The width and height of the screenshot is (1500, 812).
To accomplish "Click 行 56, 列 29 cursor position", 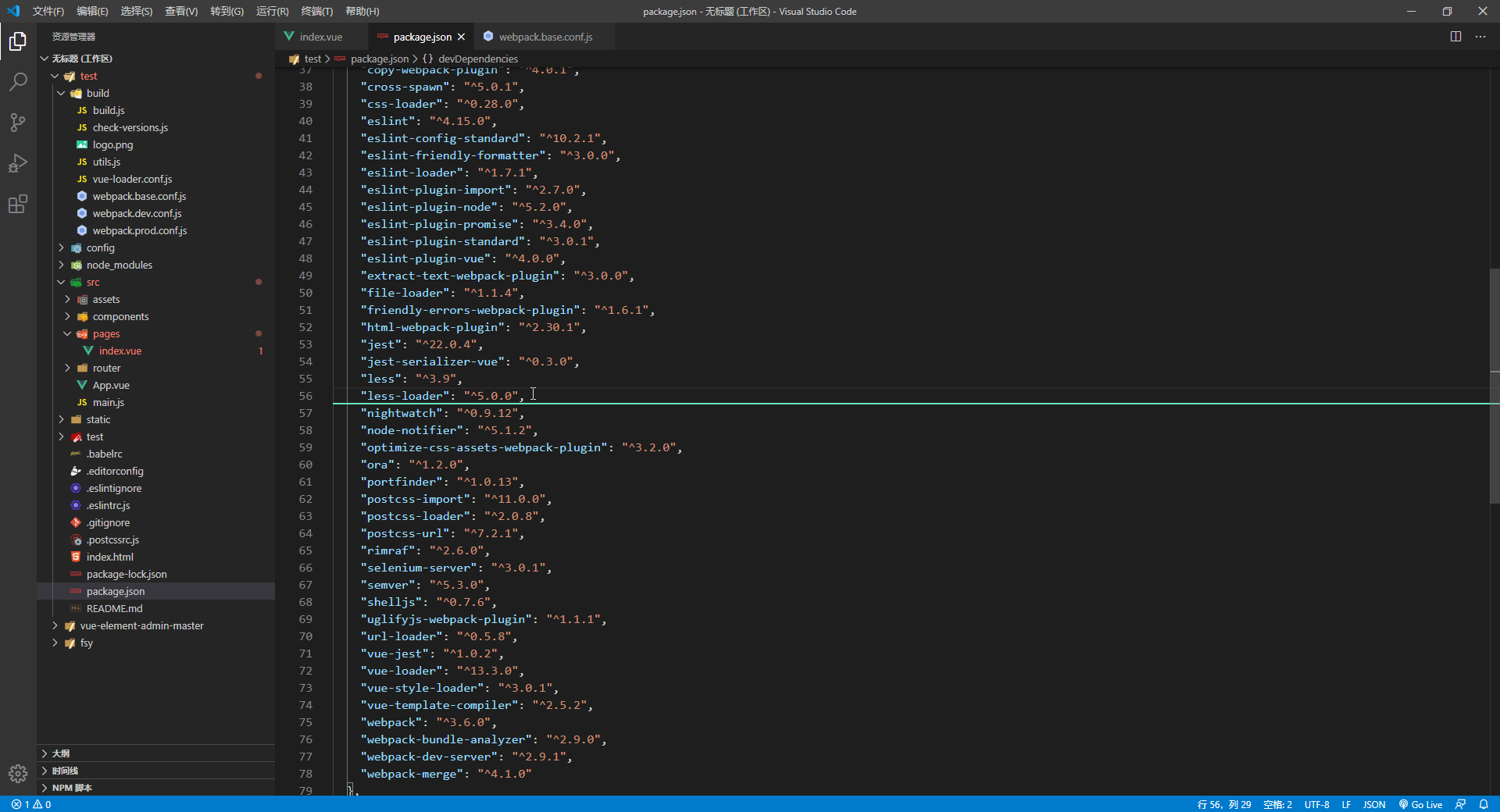I will point(1223,804).
